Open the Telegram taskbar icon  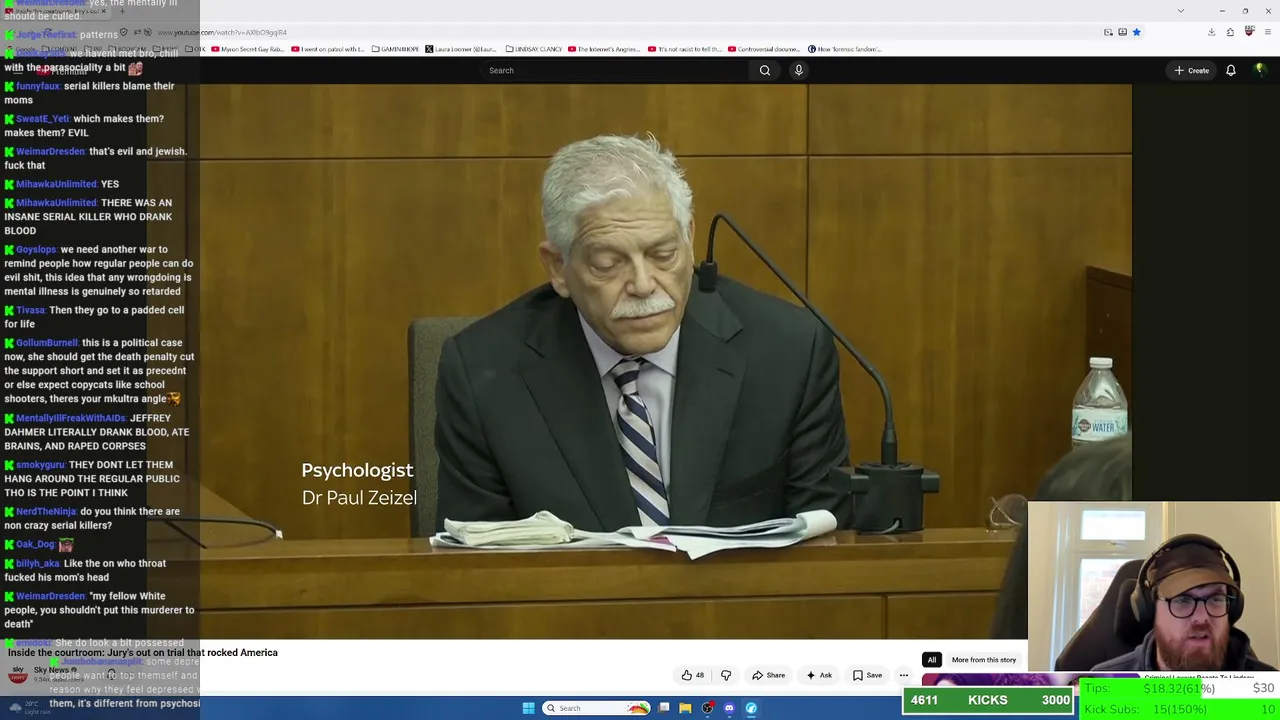tap(751, 708)
